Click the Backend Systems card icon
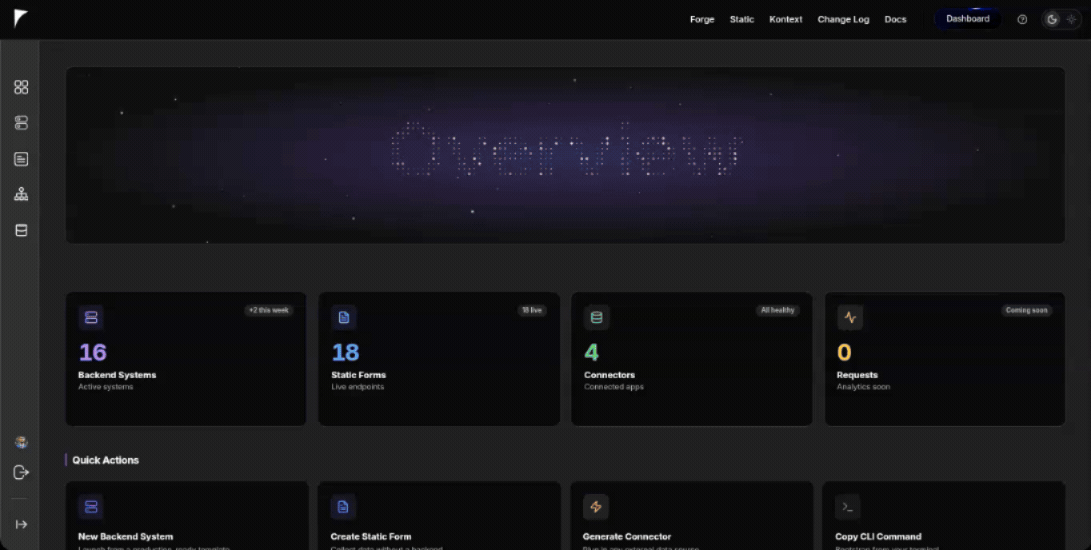1091x550 pixels. tap(91, 317)
